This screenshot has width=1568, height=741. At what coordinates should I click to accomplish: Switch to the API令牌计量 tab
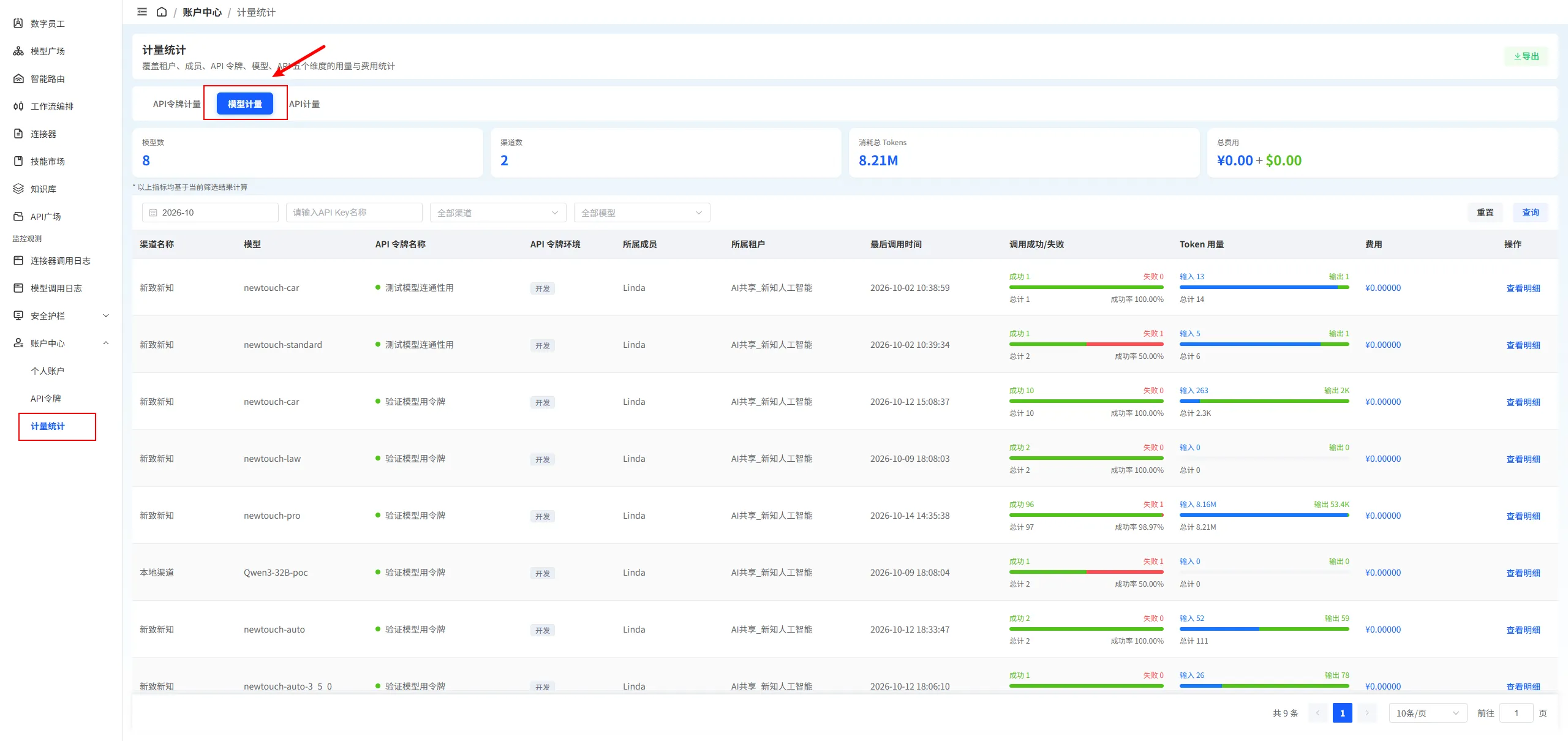pyautogui.click(x=176, y=104)
